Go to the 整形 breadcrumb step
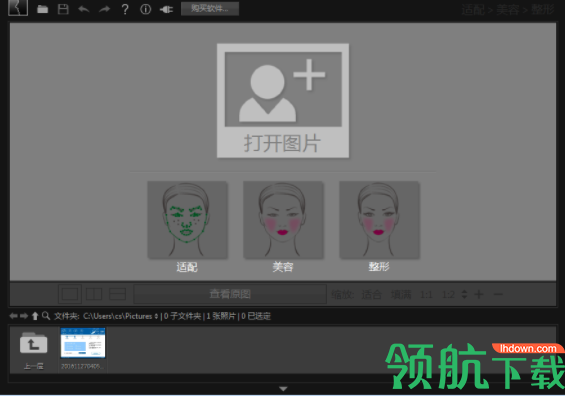The width and height of the screenshot is (565, 396). click(543, 10)
